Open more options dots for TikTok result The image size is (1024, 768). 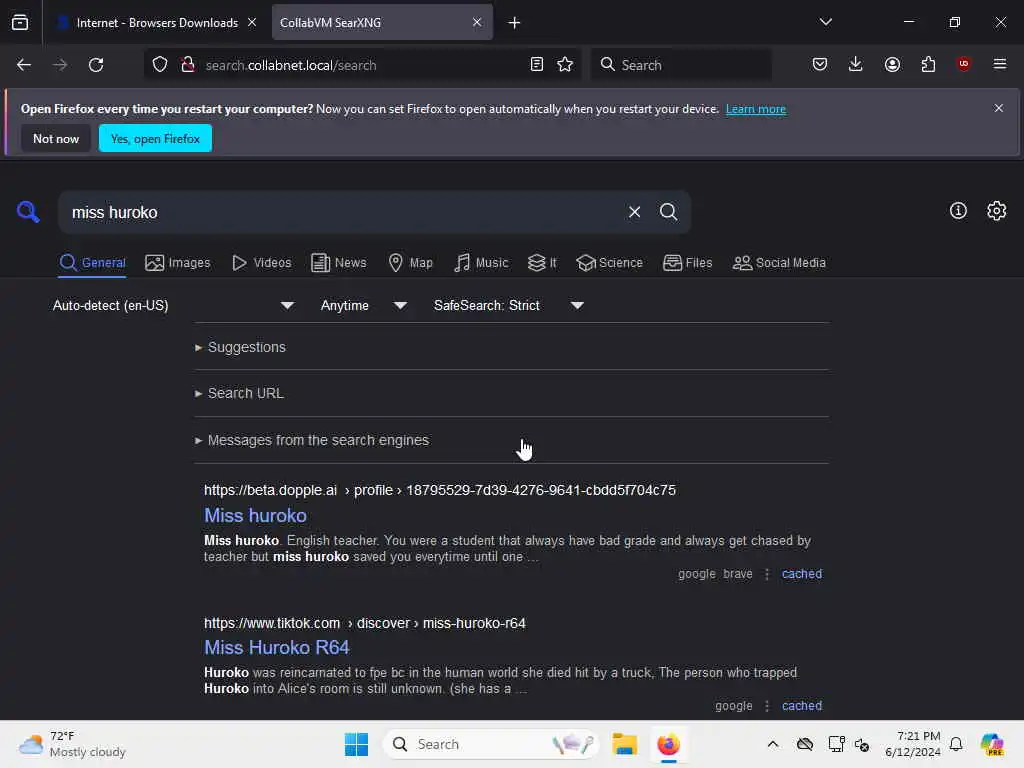(767, 706)
